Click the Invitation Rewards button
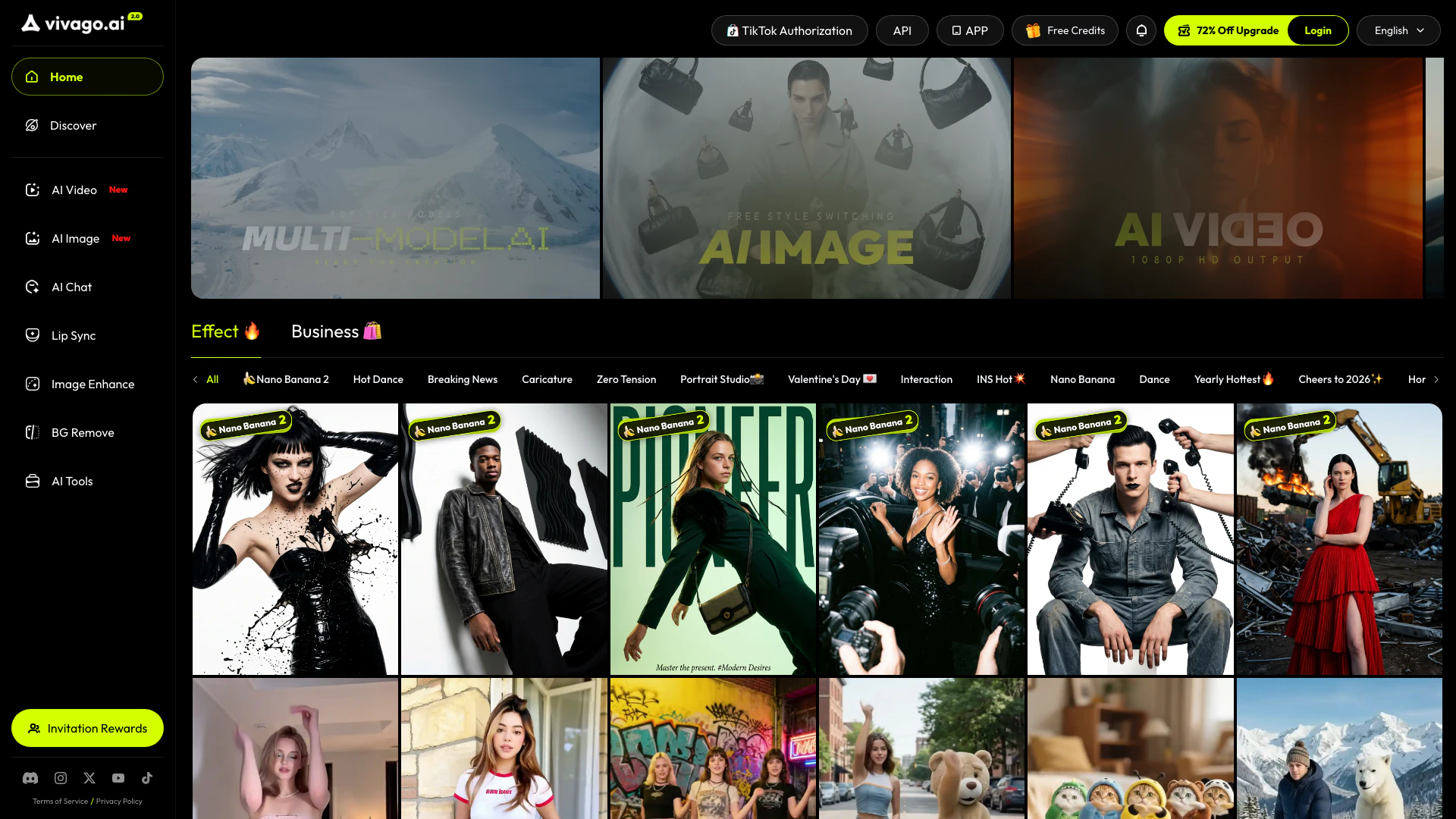The image size is (1456, 819). [x=87, y=728]
